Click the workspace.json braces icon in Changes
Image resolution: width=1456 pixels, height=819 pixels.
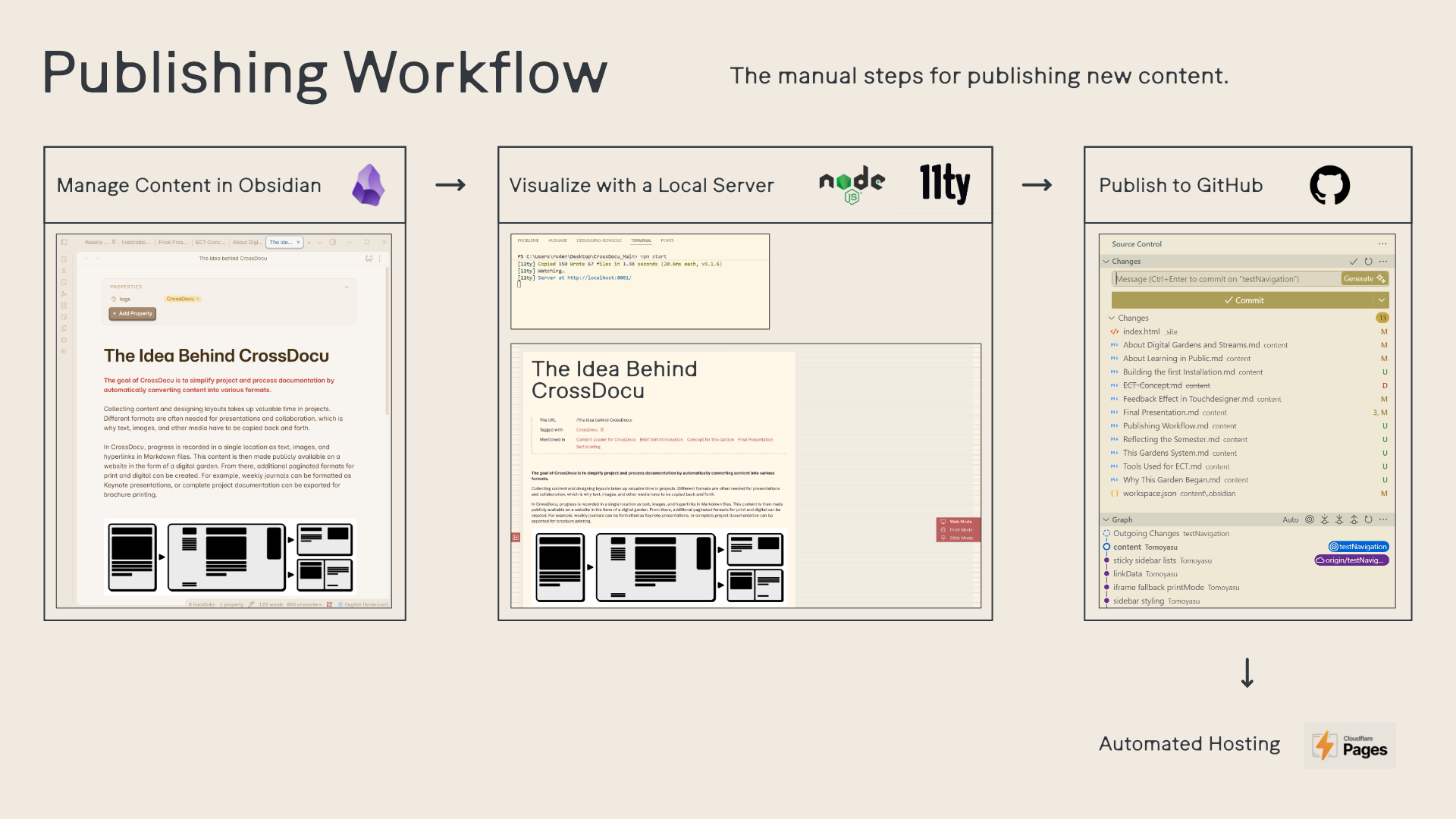point(1115,494)
